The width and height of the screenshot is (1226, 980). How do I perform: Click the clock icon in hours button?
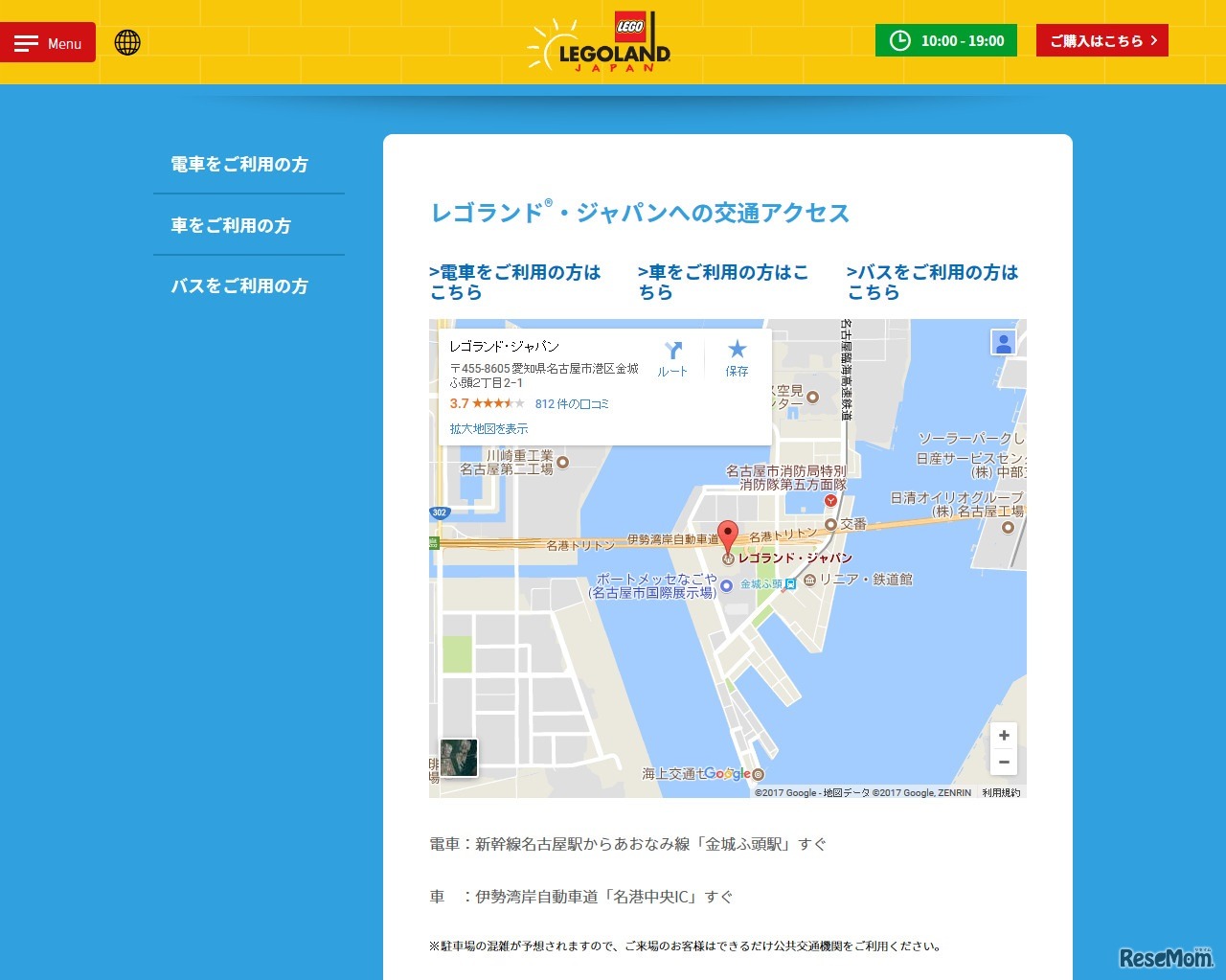pos(900,40)
